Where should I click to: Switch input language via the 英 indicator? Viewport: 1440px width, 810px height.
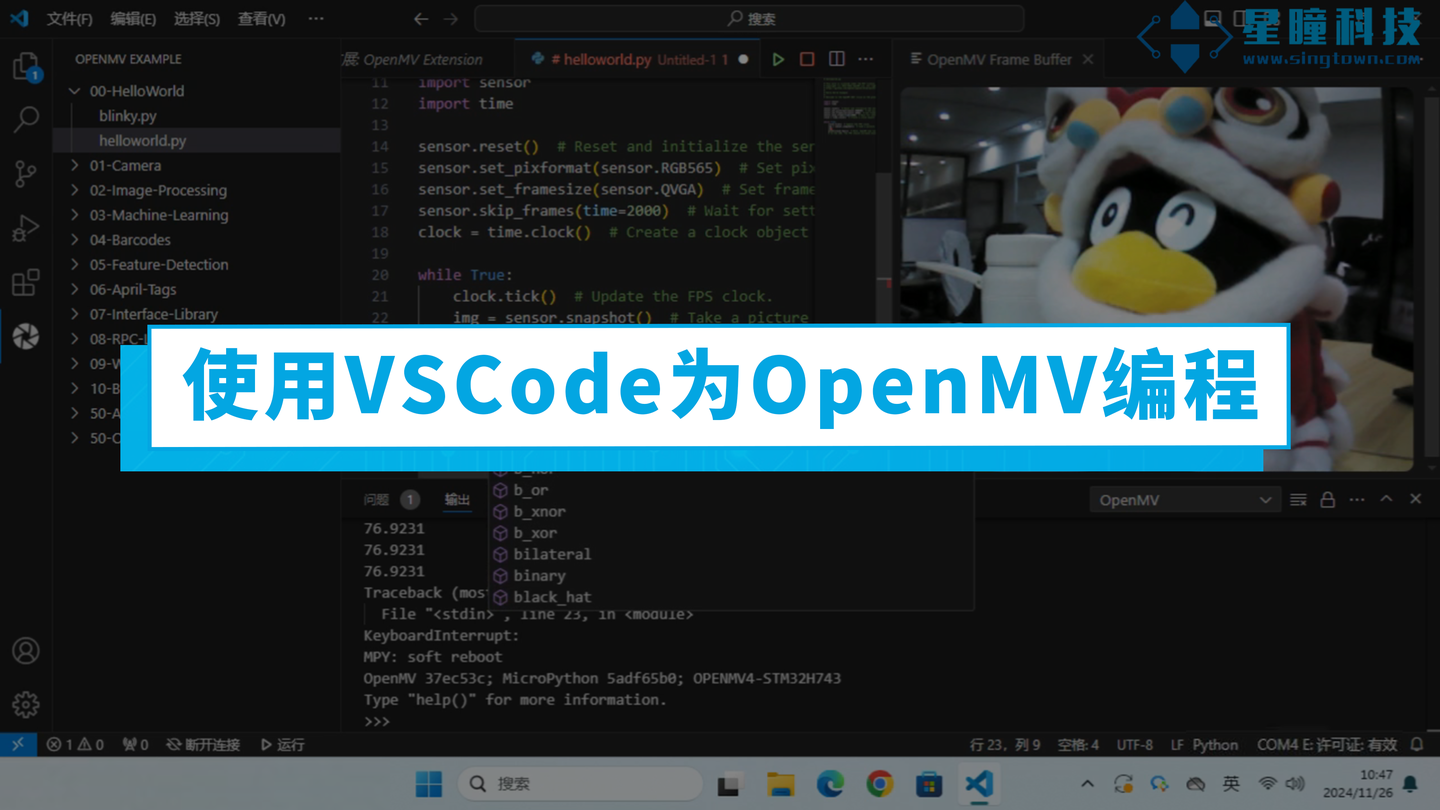point(1233,784)
